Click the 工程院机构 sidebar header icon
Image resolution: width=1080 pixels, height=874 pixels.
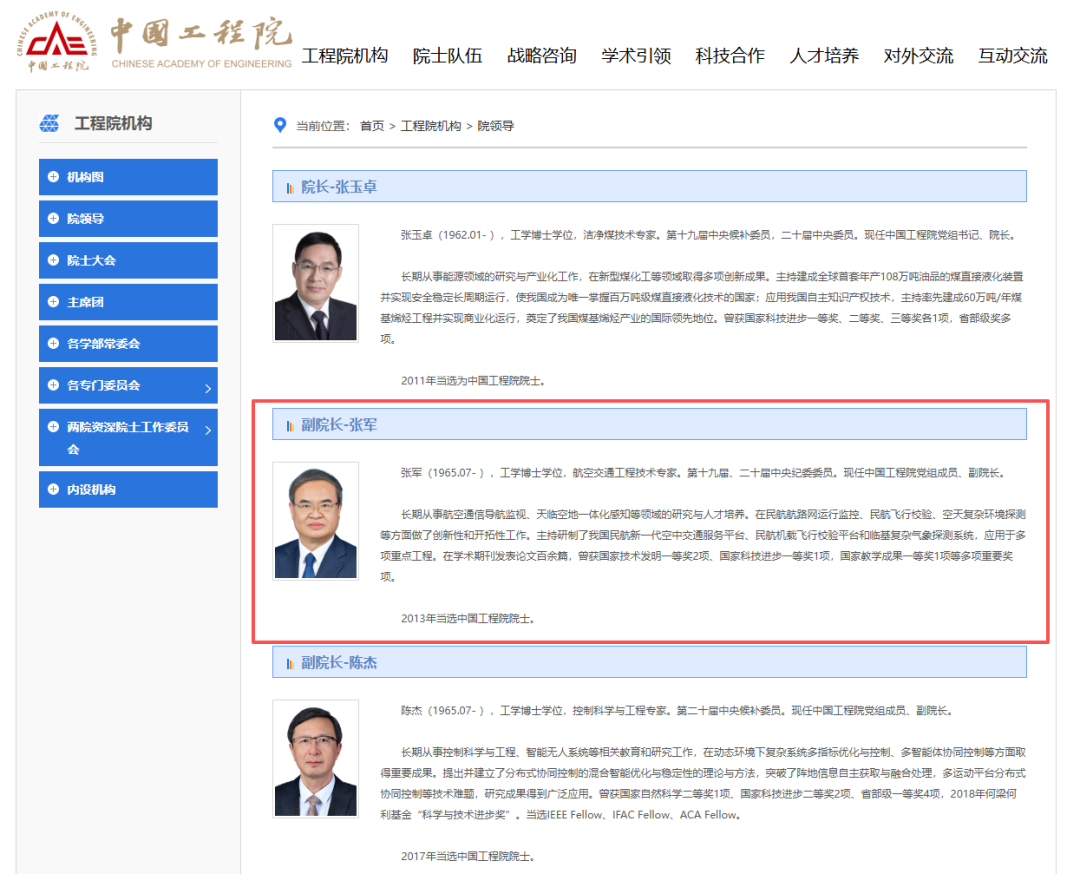49,123
